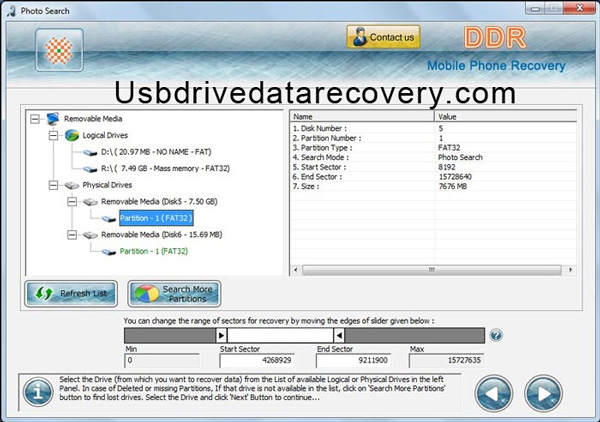Image resolution: width=600 pixels, height=422 pixels.
Task: Click the '15728640' end sector value
Action: click(x=455, y=177)
